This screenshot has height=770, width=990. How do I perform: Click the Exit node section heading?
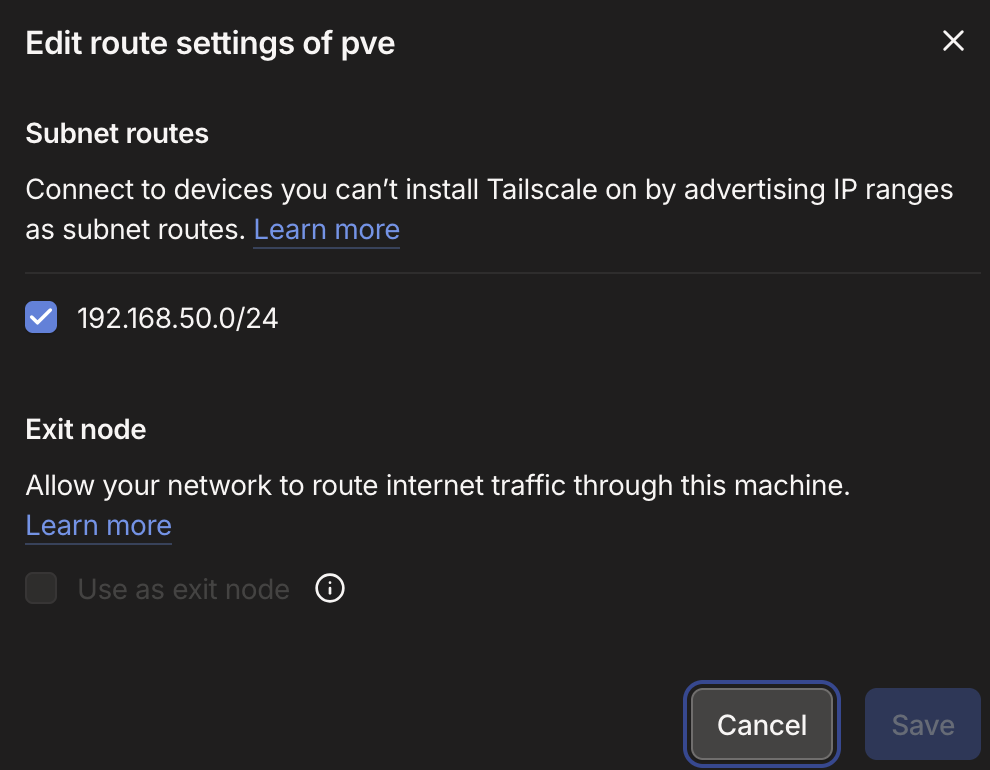click(85, 429)
